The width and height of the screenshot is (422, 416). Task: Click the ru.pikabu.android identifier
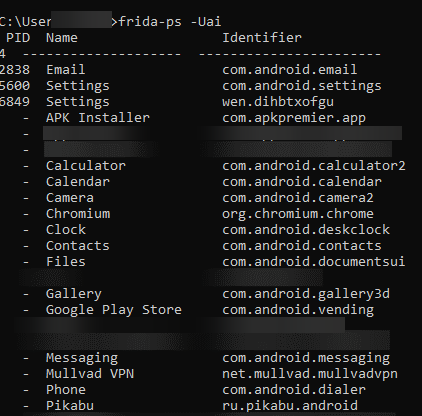pos(290,406)
